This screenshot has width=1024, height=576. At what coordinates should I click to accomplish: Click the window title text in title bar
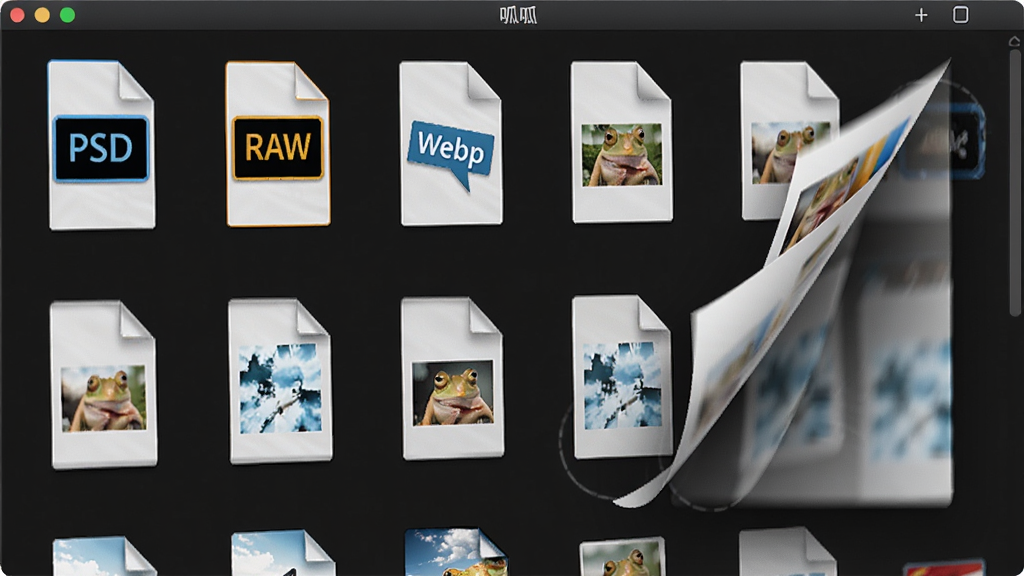(x=519, y=15)
